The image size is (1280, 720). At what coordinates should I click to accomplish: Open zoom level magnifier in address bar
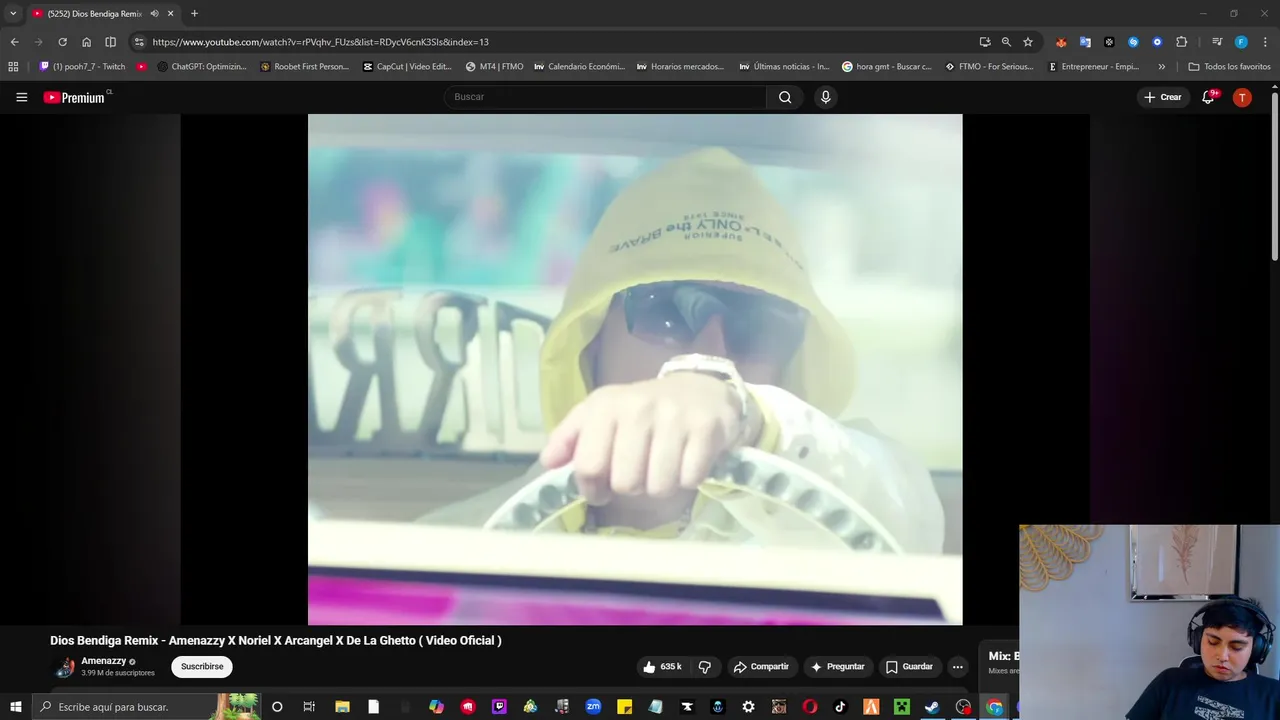coord(1006,42)
